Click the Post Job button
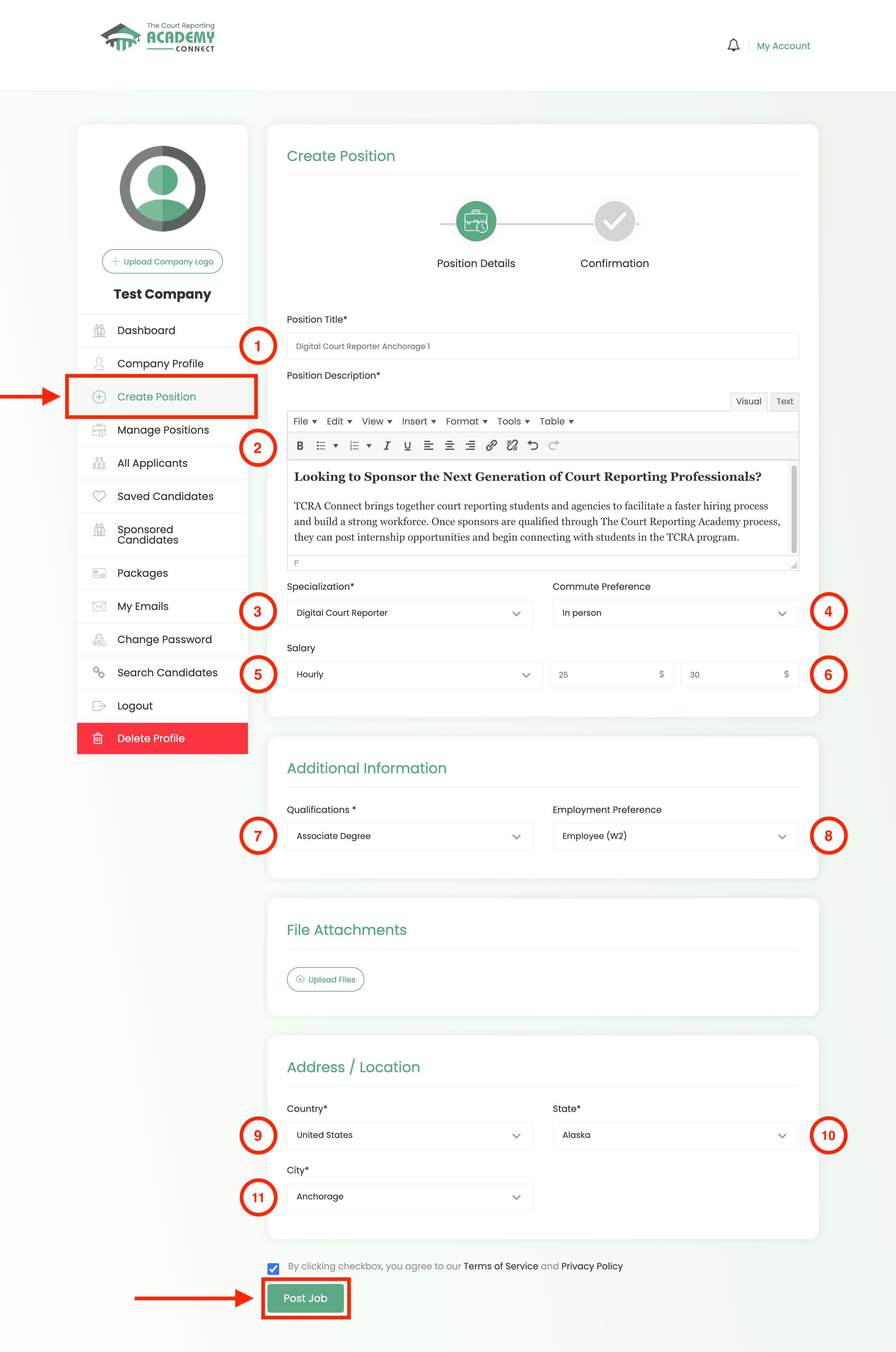The height and width of the screenshot is (1352, 896). point(306,1298)
